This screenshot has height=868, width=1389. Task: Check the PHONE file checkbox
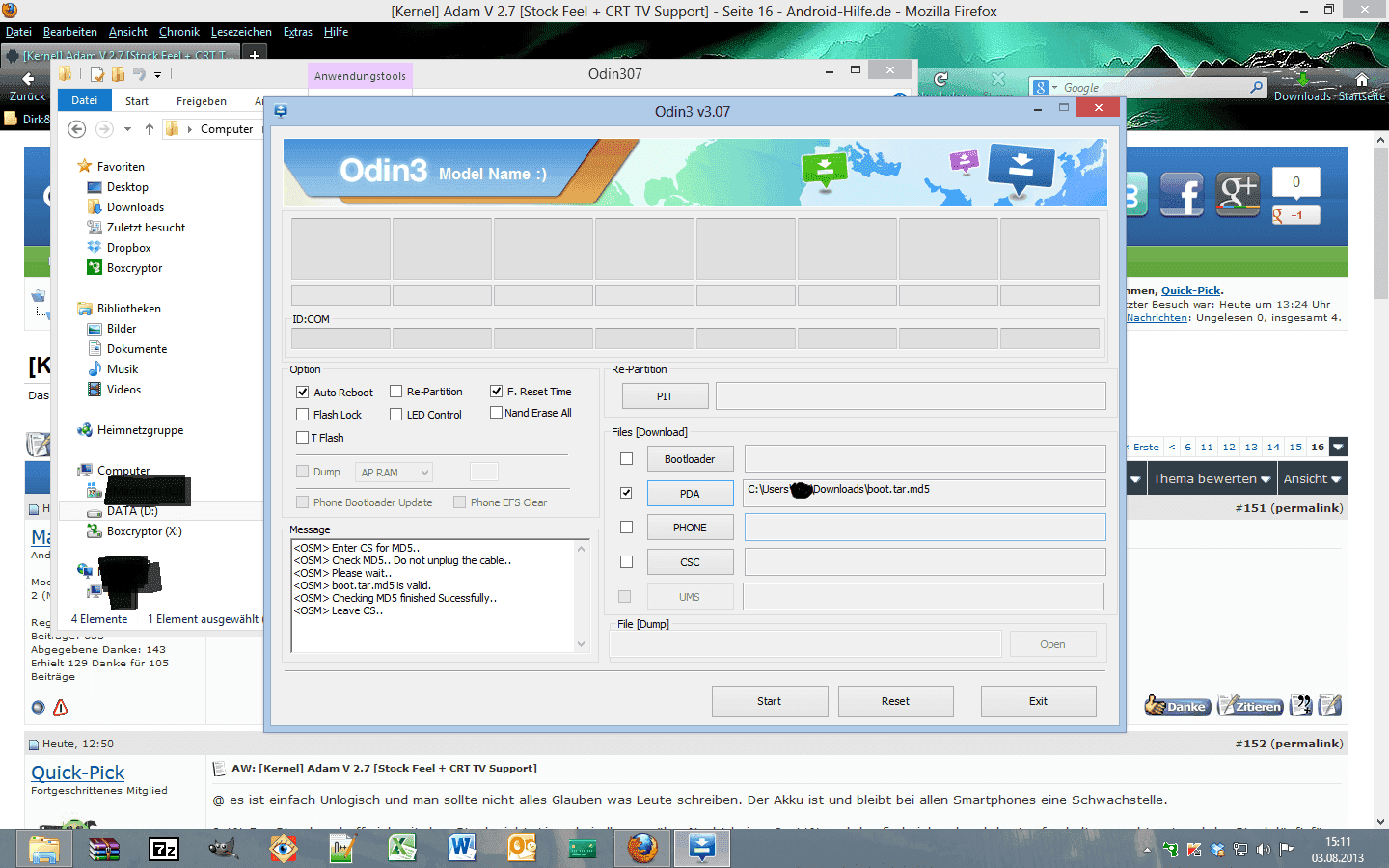(626, 527)
